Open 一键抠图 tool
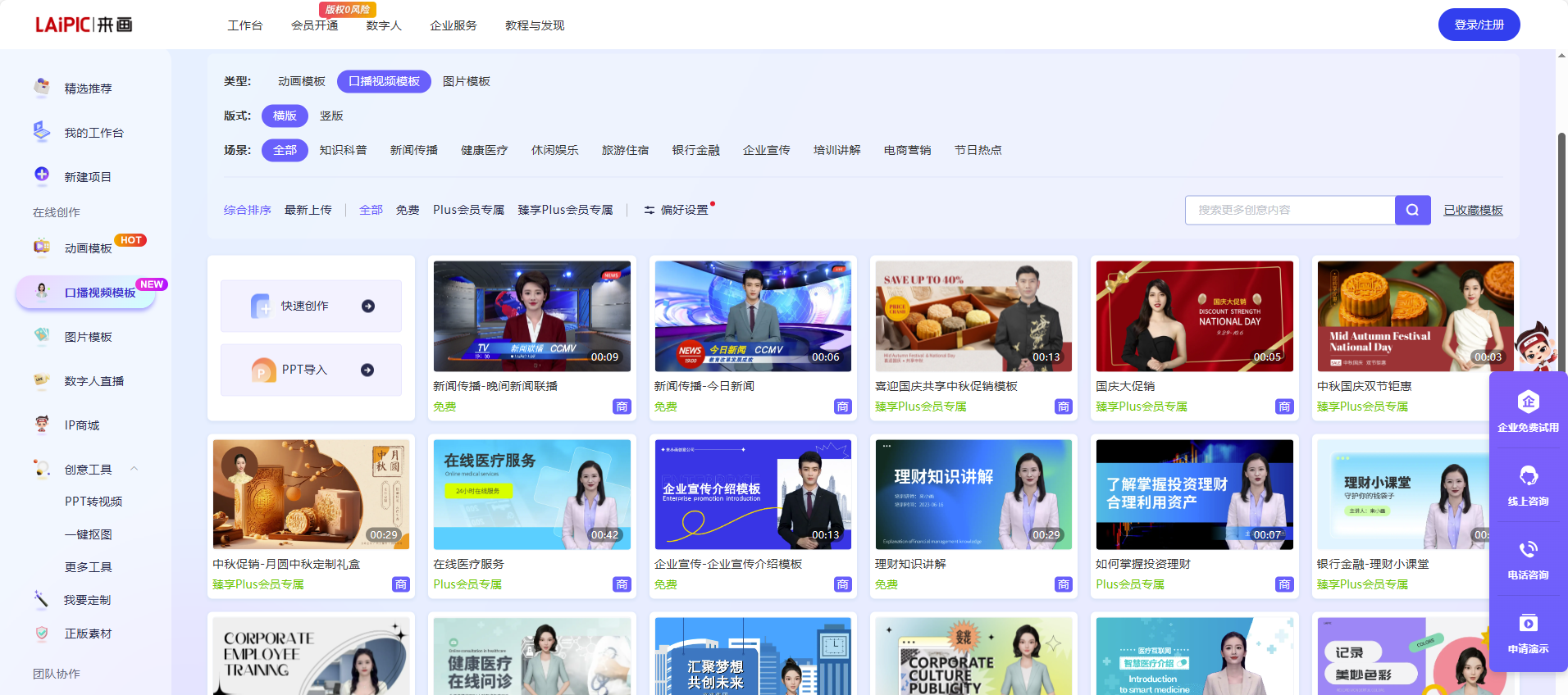 point(89,534)
